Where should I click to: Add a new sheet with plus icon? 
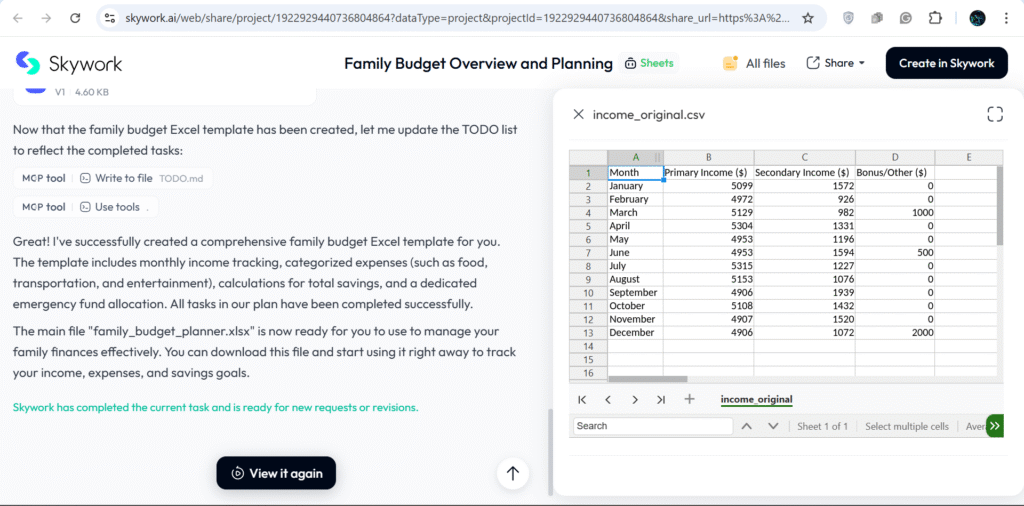click(x=689, y=400)
